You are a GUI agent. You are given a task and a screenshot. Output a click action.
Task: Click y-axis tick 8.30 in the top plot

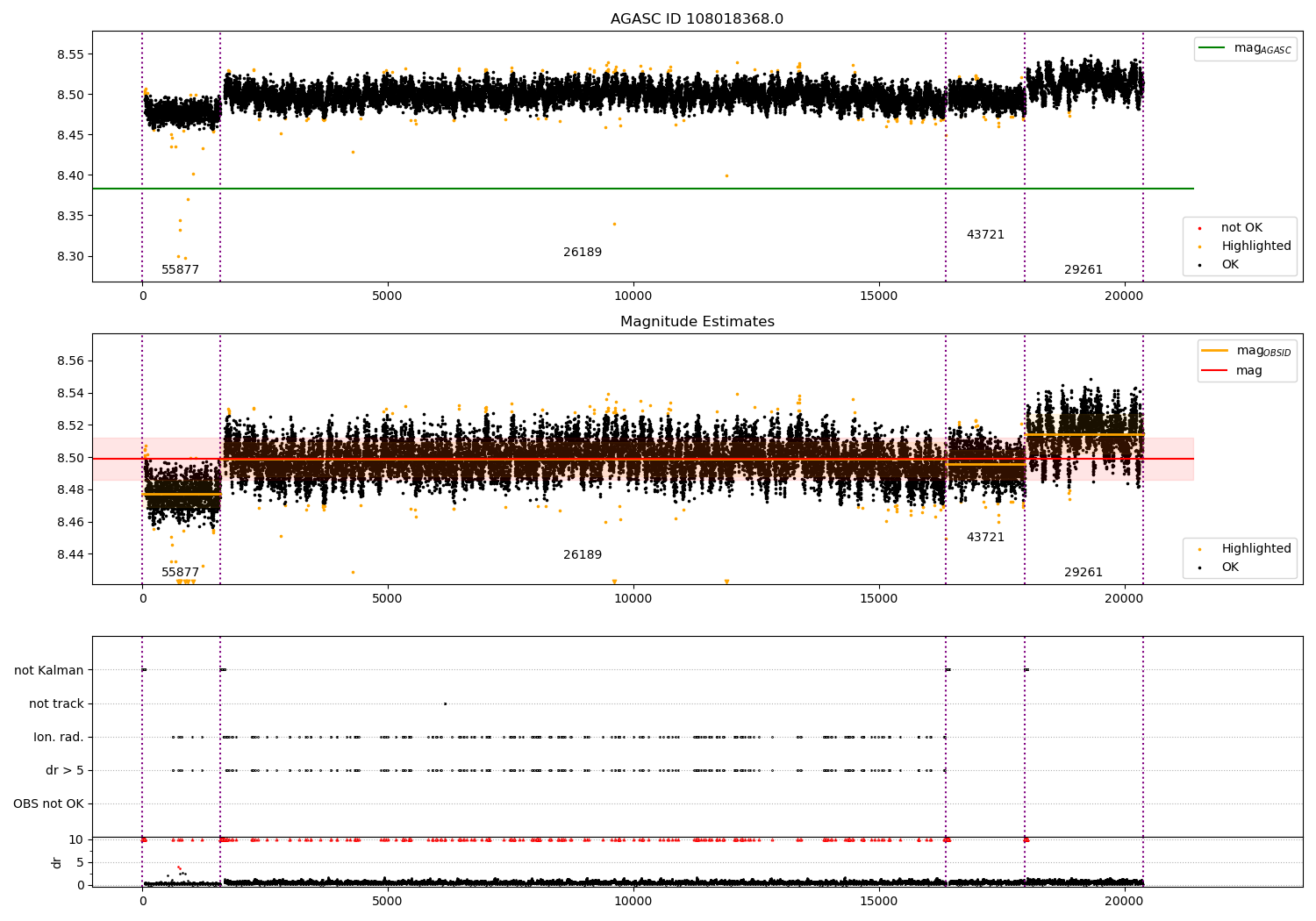(68, 257)
